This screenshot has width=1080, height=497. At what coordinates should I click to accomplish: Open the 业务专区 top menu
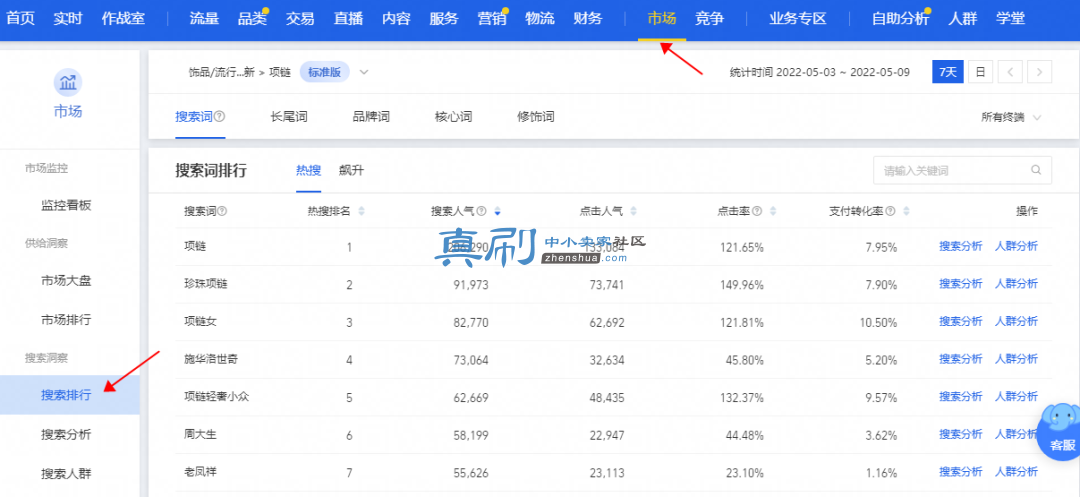pyautogui.click(x=798, y=19)
